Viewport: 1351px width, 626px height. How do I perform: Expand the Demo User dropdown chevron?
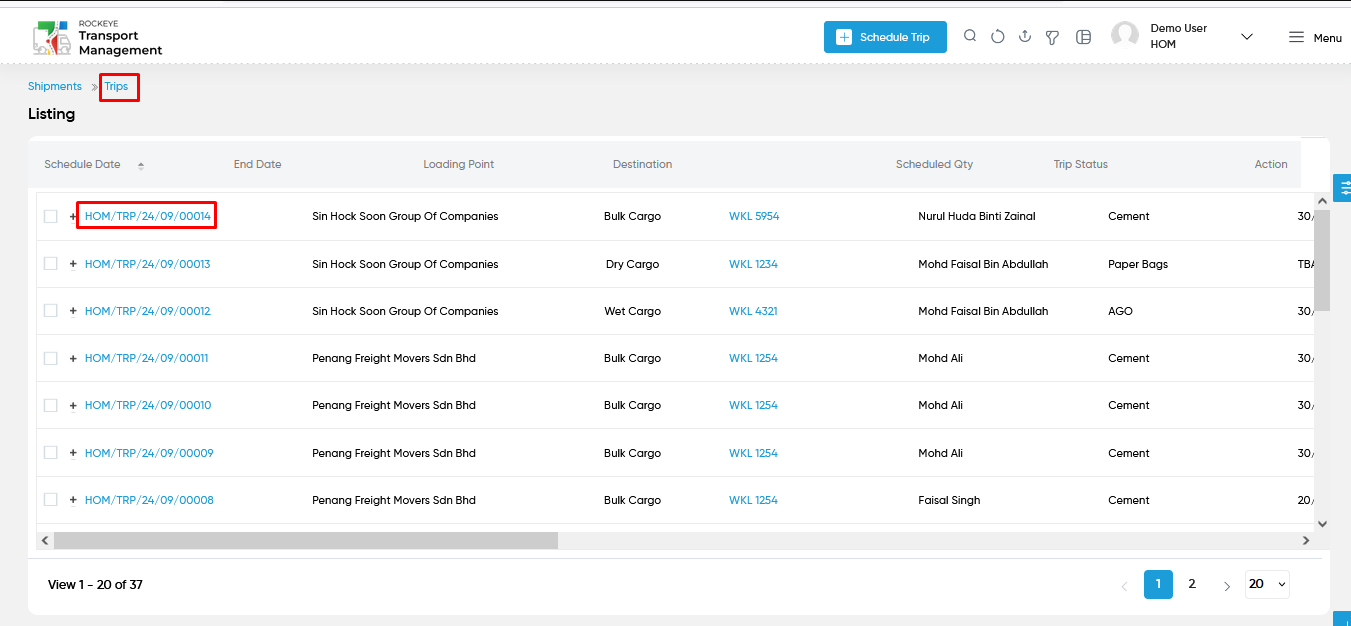(x=1247, y=37)
